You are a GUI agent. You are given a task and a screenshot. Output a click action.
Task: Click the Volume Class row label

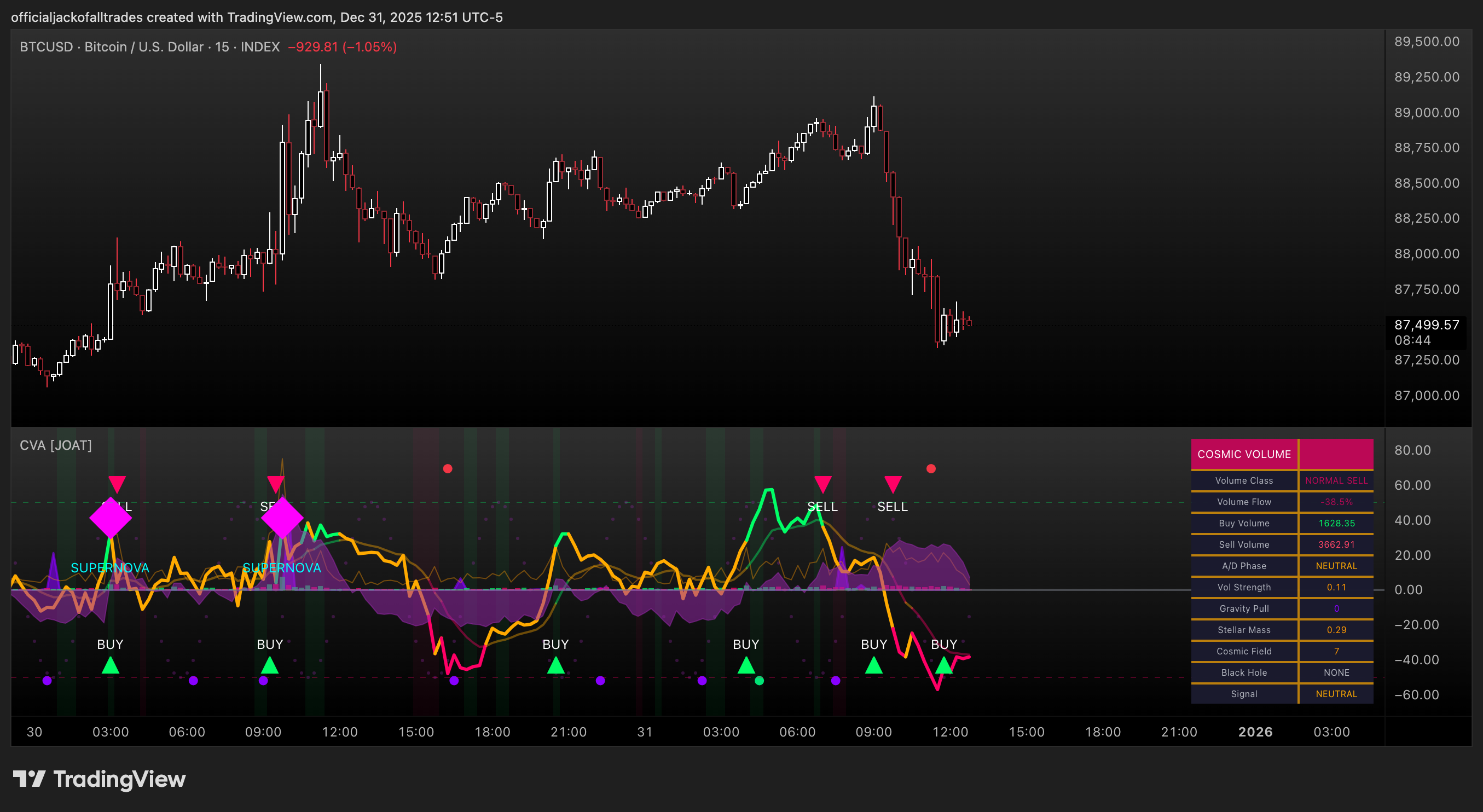click(x=1244, y=480)
